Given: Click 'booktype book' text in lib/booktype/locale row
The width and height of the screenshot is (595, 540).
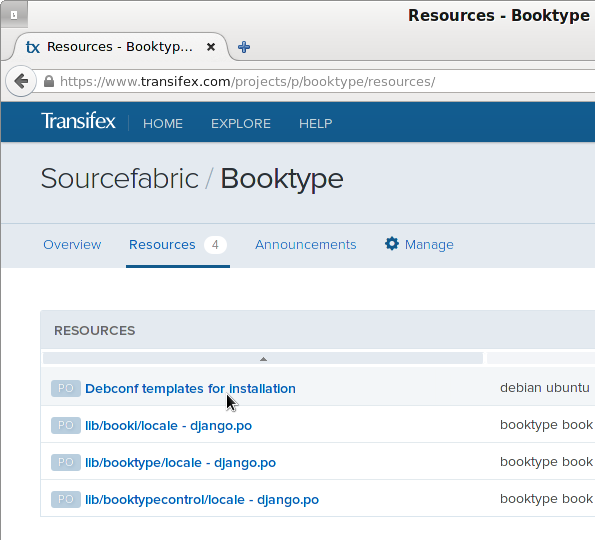Looking at the screenshot, I should pos(546,461).
